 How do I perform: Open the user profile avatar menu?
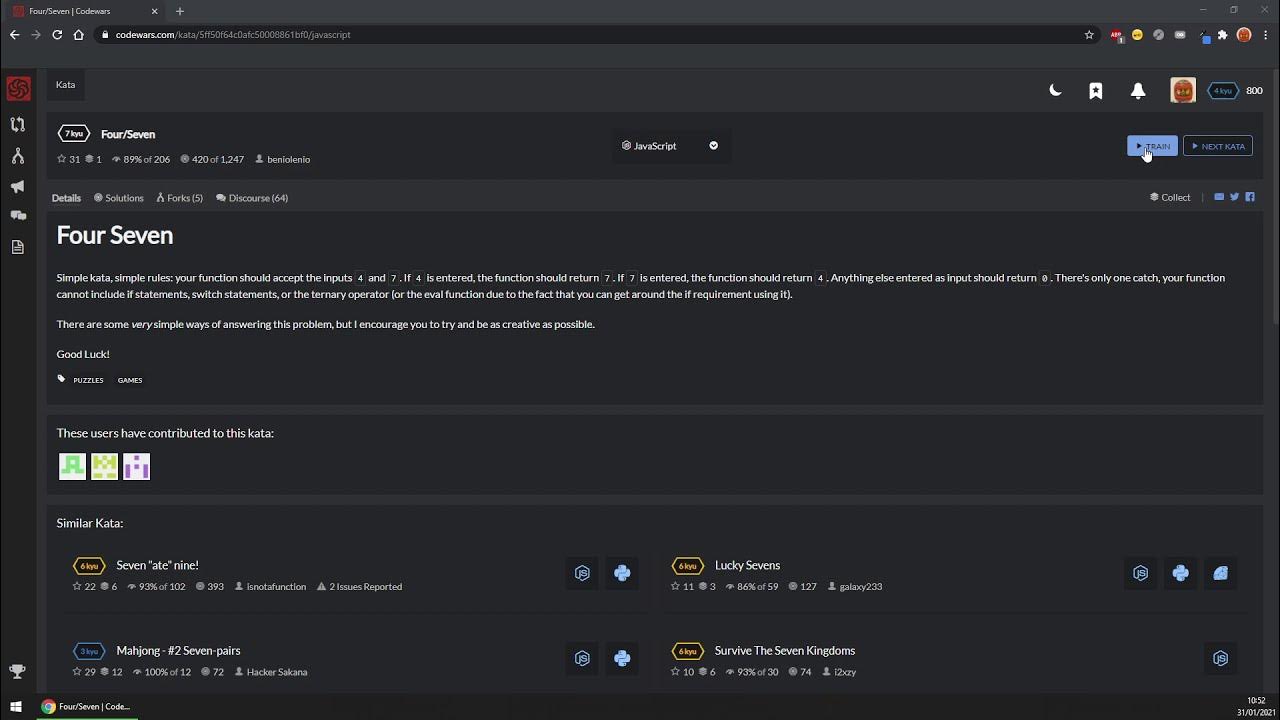(x=1183, y=91)
